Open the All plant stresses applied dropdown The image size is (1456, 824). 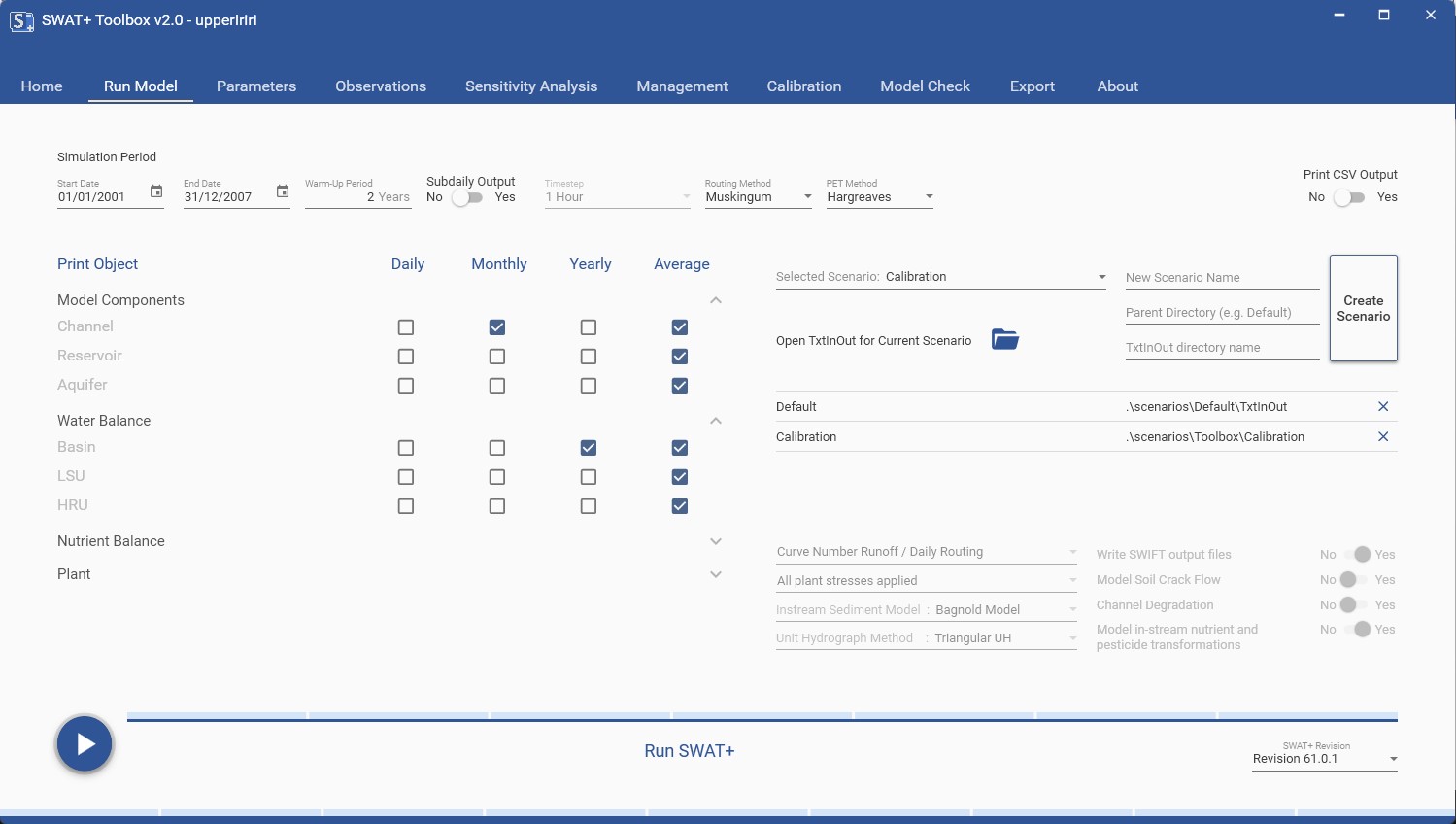927,581
